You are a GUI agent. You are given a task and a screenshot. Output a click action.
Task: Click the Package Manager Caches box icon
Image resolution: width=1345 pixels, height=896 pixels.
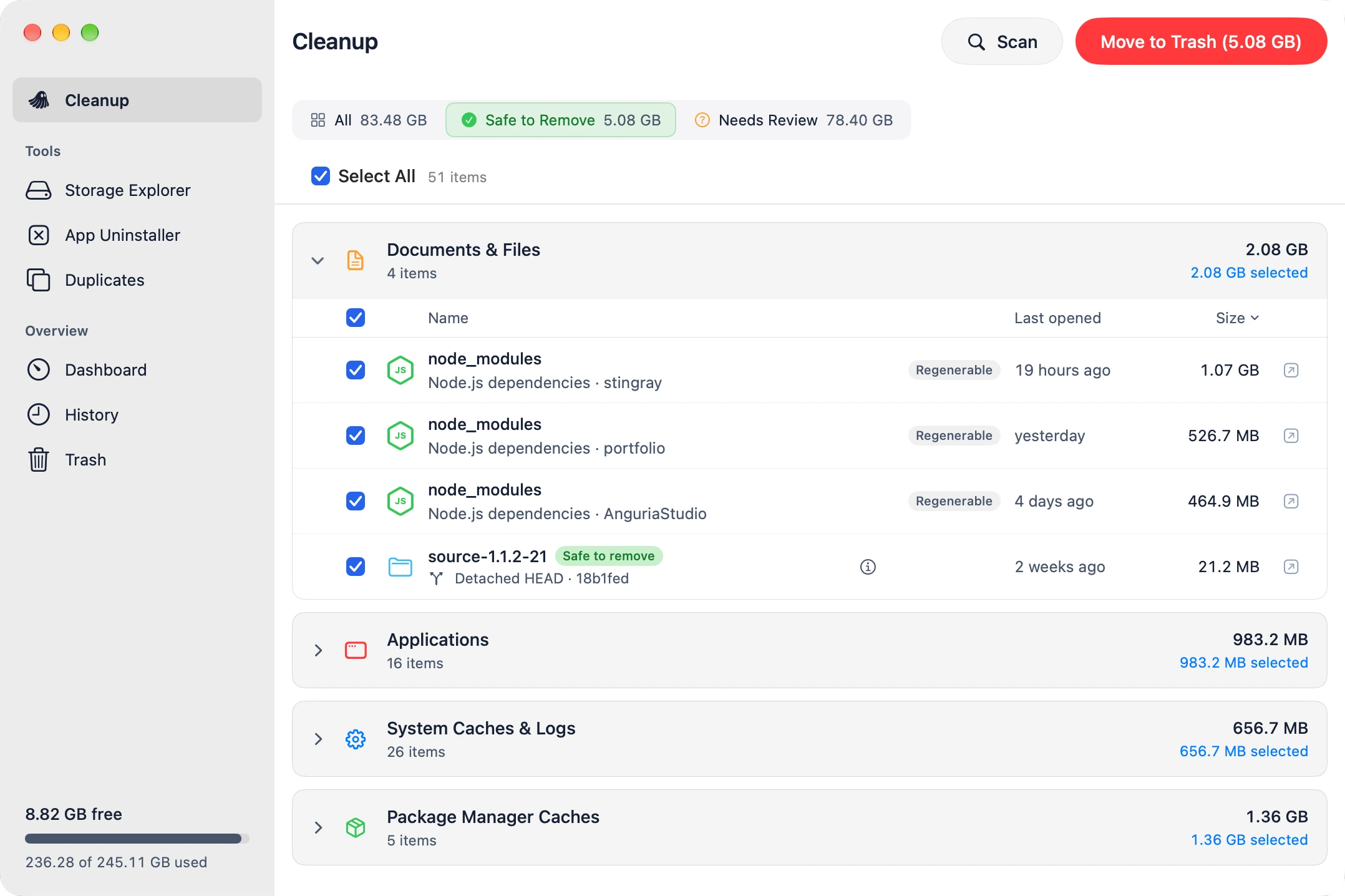point(356,827)
